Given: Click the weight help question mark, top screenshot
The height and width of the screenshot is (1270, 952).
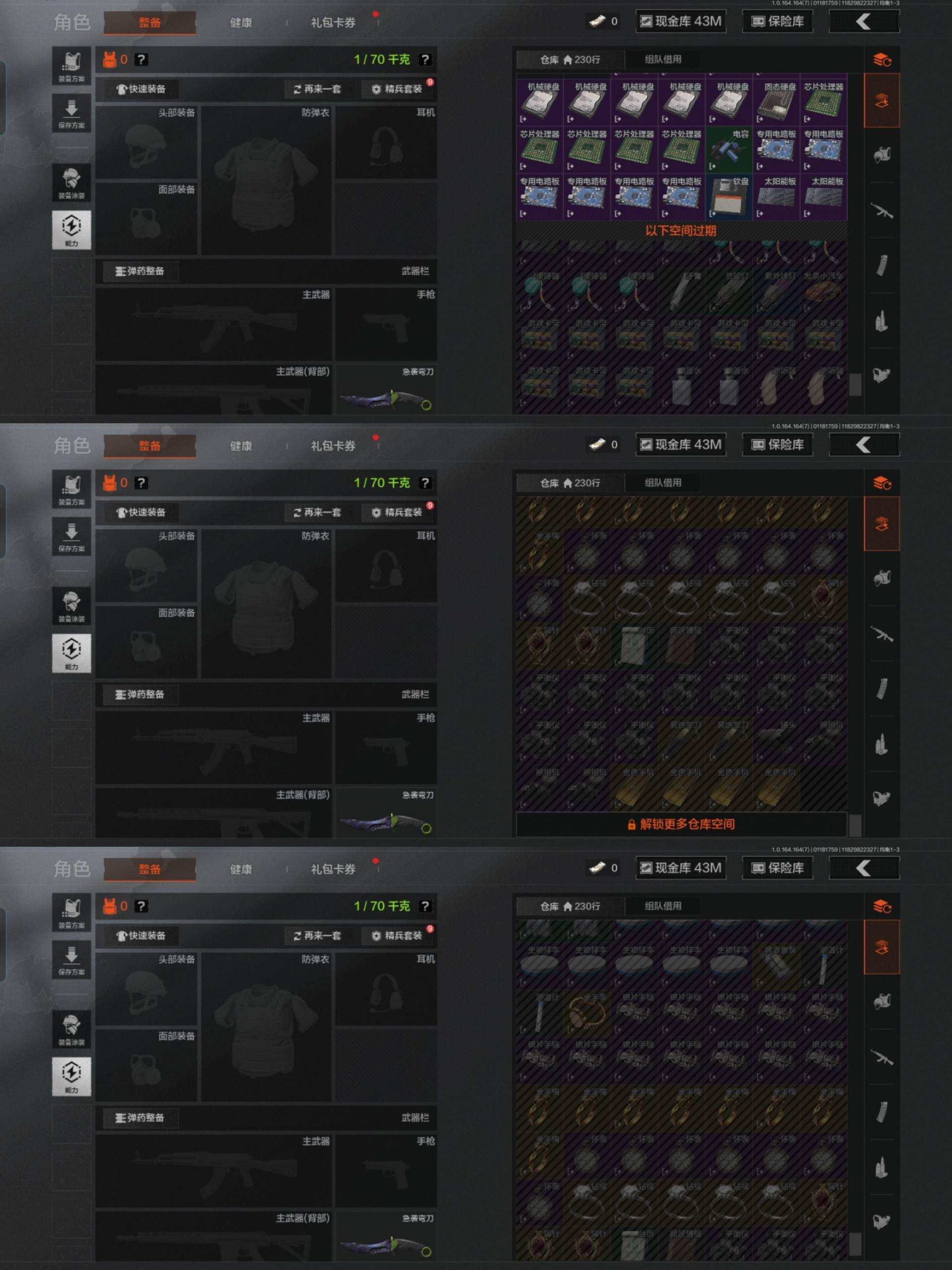Looking at the screenshot, I should (424, 59).
